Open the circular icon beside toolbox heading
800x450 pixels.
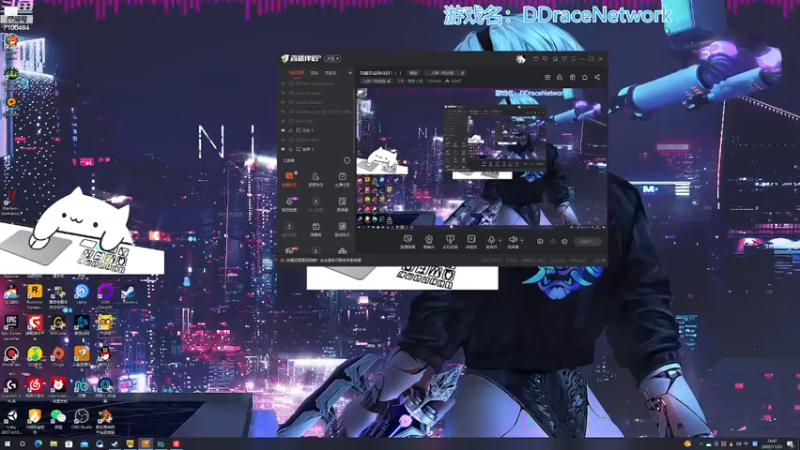tap(347, 160)
